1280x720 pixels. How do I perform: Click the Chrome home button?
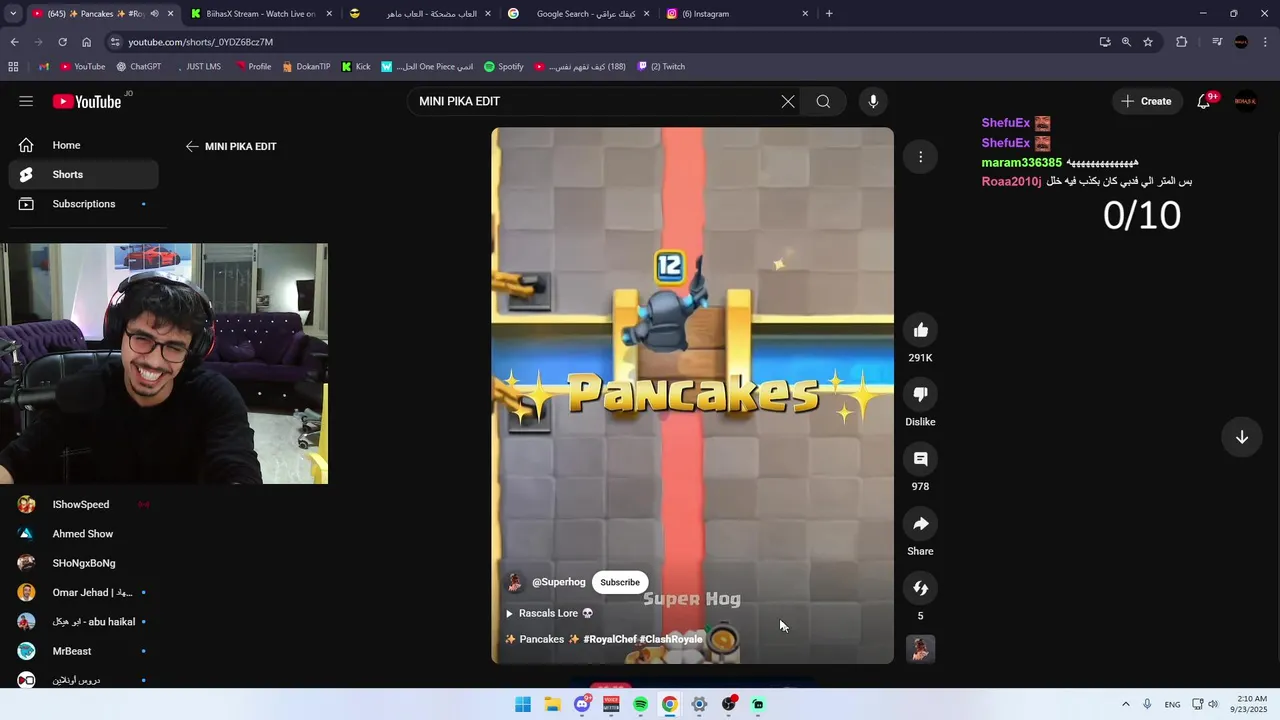(x=87, y=42)
